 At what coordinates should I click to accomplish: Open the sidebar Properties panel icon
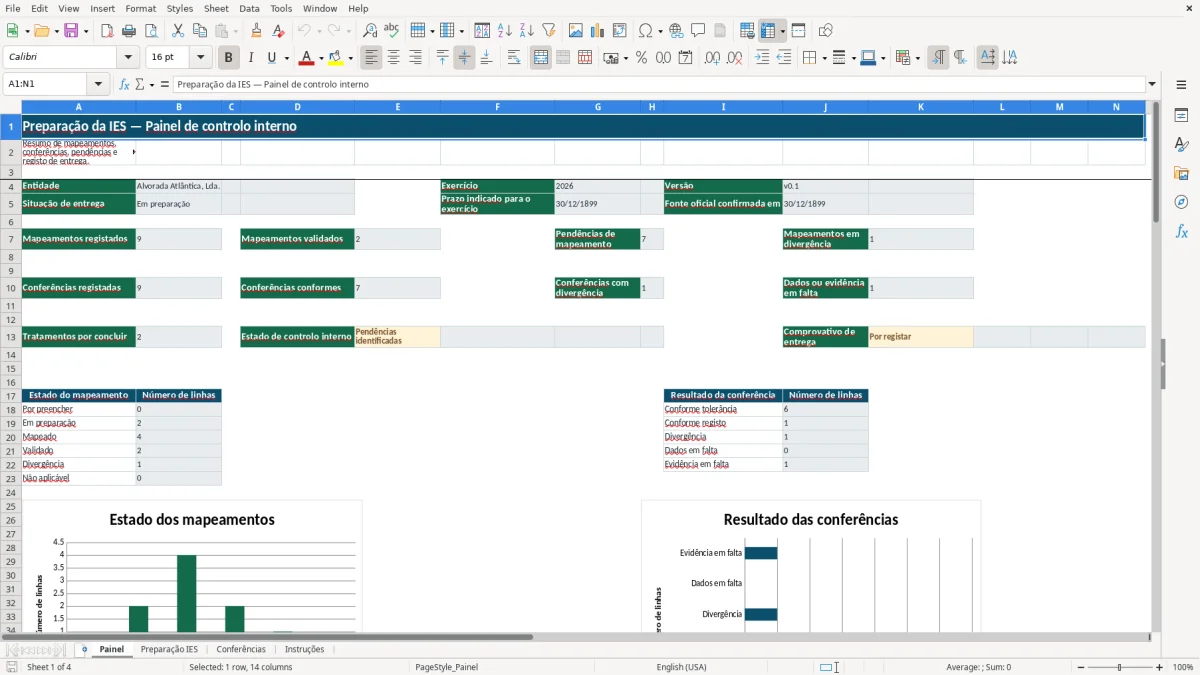[1181, 116]
